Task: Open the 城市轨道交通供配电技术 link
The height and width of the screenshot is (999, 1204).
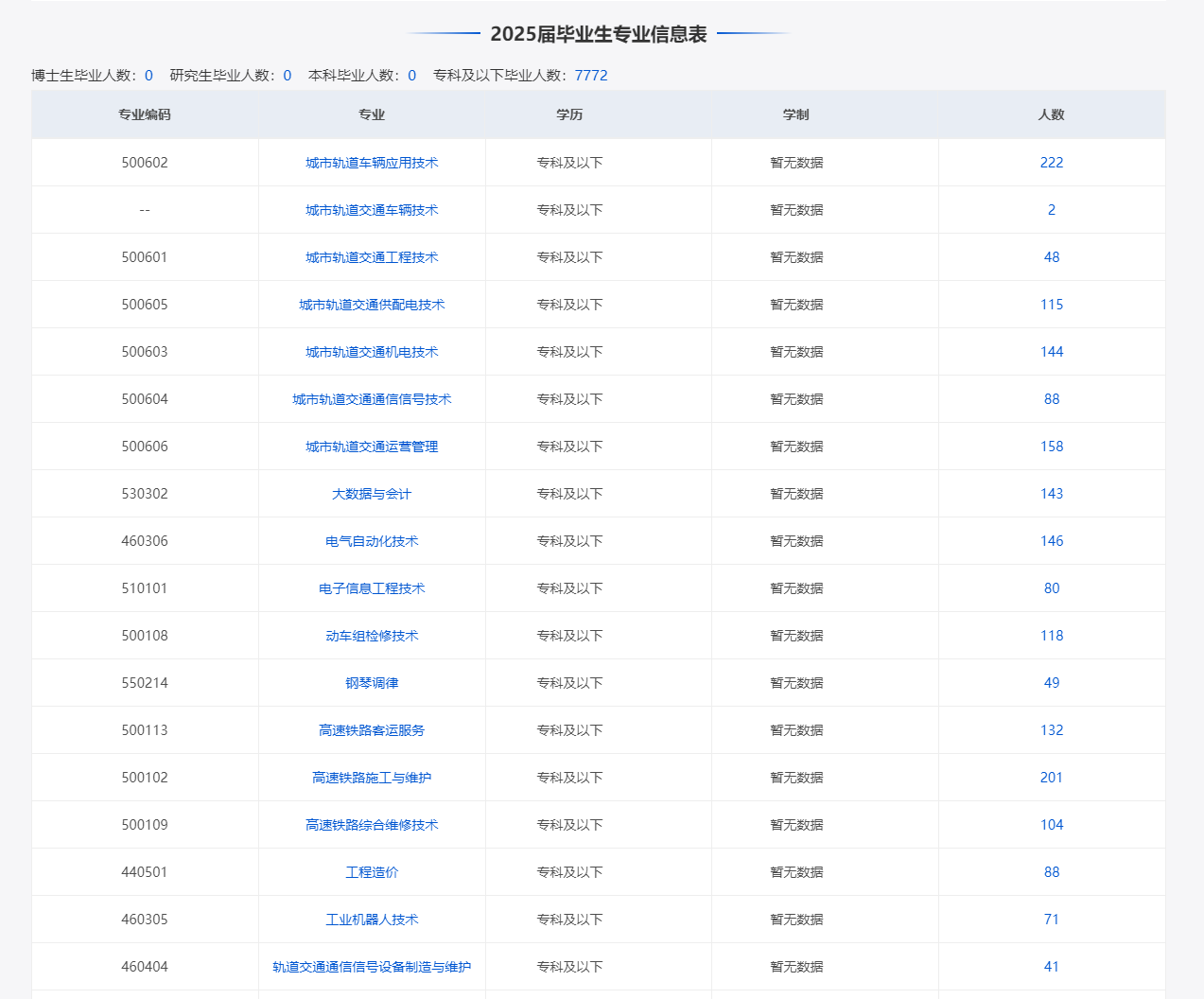Action: coord(372,305)
